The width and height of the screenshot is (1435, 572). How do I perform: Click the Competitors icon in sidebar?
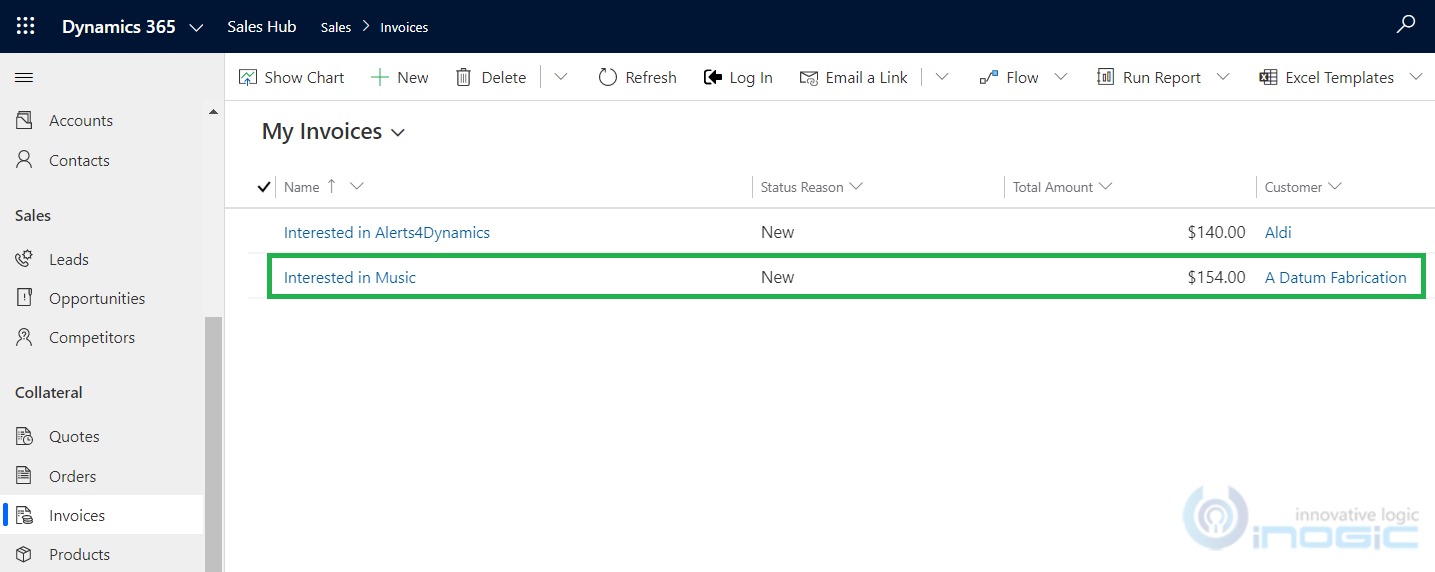coord(25,337)
